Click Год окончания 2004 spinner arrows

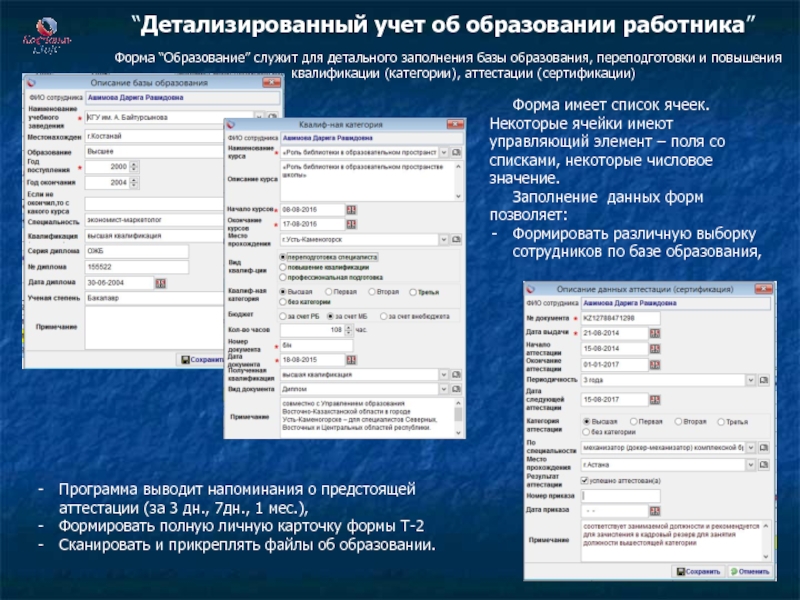[x=134, y=182]
